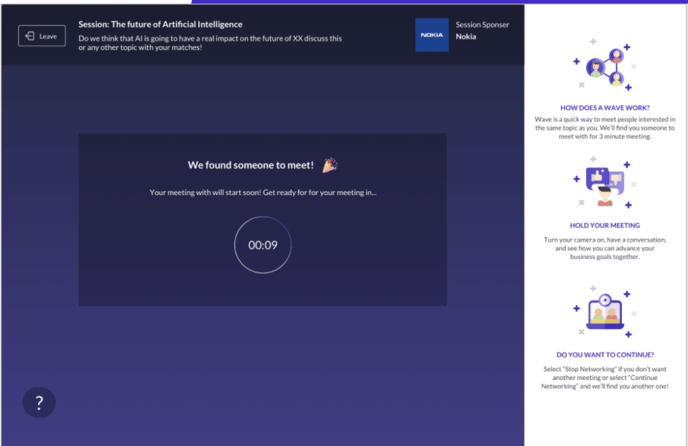The width and height of the screenshot is (688, 446).
Task: Click the Wave explanation paragraph
Action: (x=605, y=128)
